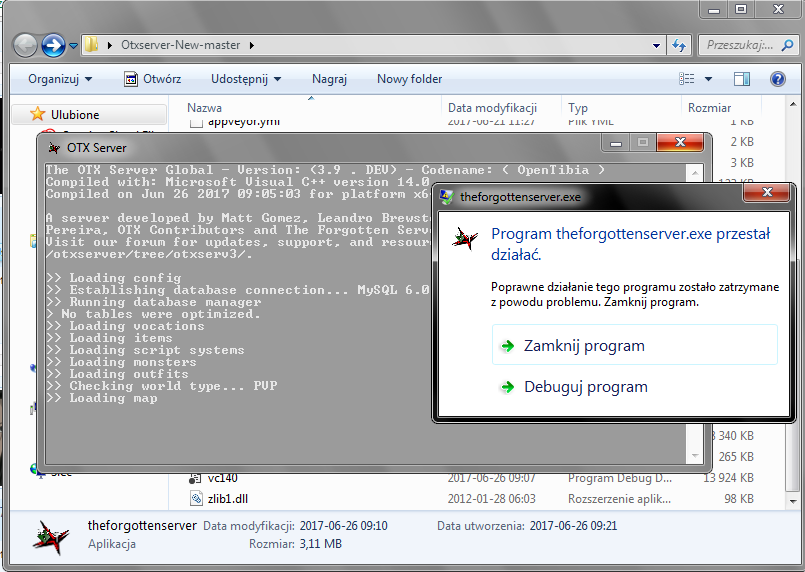The height and width of the screenshot is (572, 805).
Task: Close the theforgottenserver.exe error dialog
Action: [767, 193]
